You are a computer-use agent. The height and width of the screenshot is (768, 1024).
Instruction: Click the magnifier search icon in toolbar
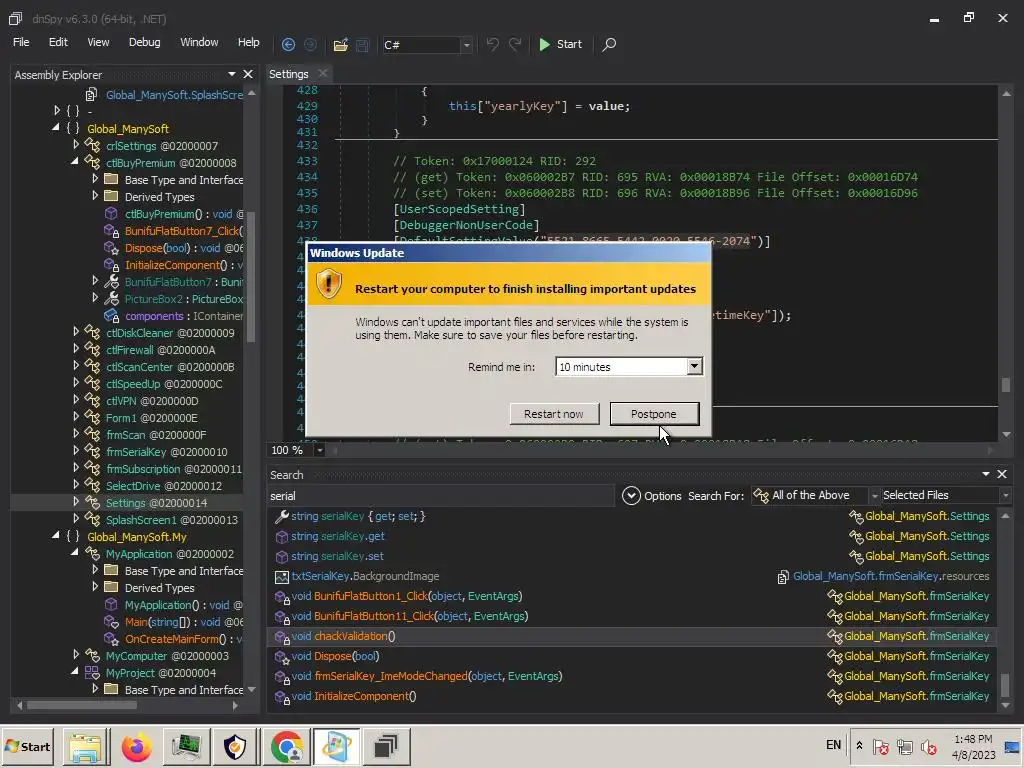[609, 44]
